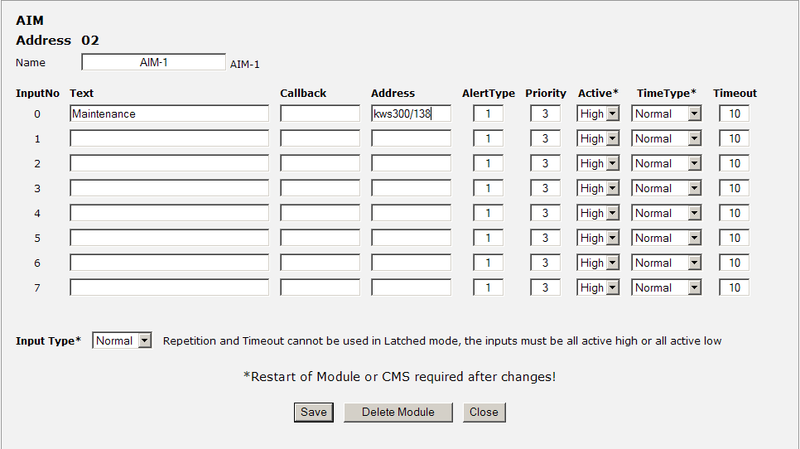Focus Priority field for input 6
The width and height of the screenshot is (800, 449).
coord(545,263)
